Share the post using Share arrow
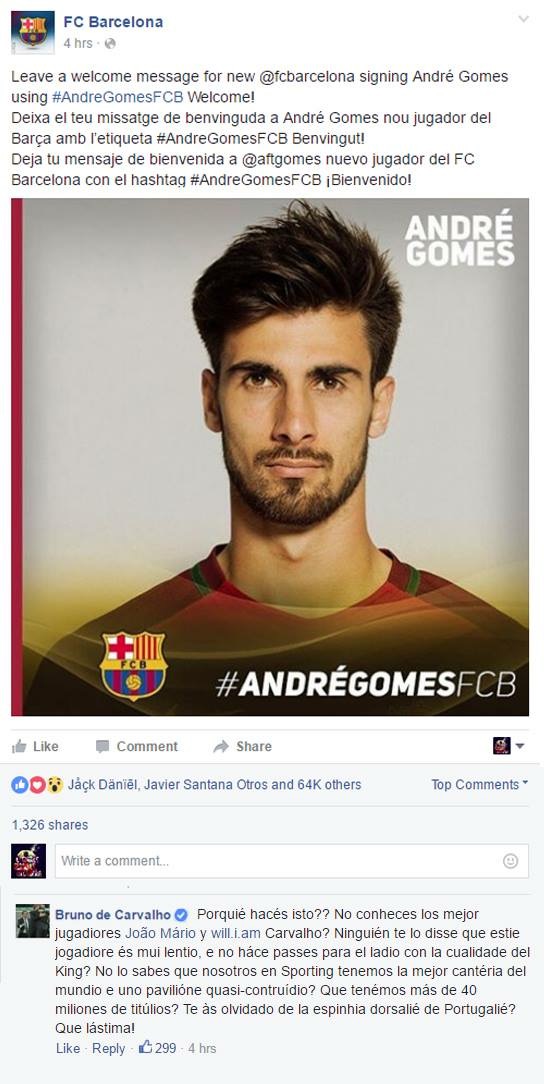Image resolution: width=544 pixels, height=1084 pixels. pyautogui.click(x=243, y=746)
